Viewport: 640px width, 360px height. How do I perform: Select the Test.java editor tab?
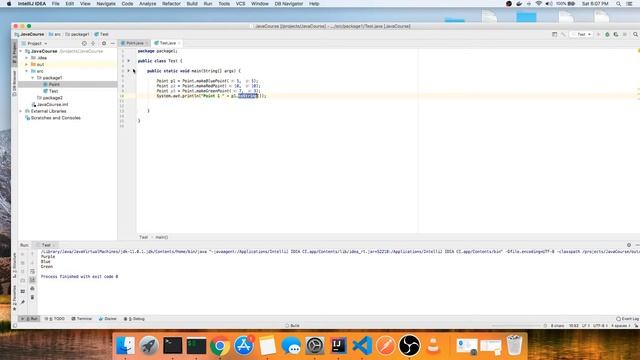(x=167, y=43)
